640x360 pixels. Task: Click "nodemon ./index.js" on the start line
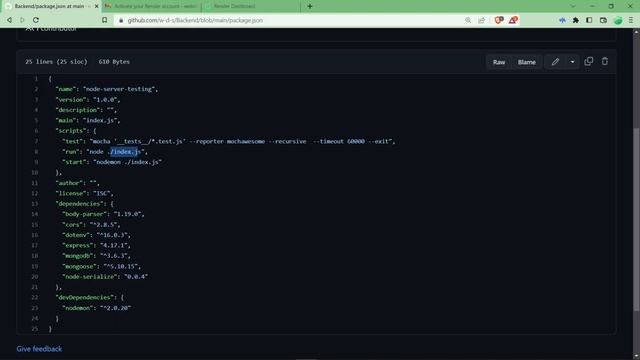tap(127, 162)
